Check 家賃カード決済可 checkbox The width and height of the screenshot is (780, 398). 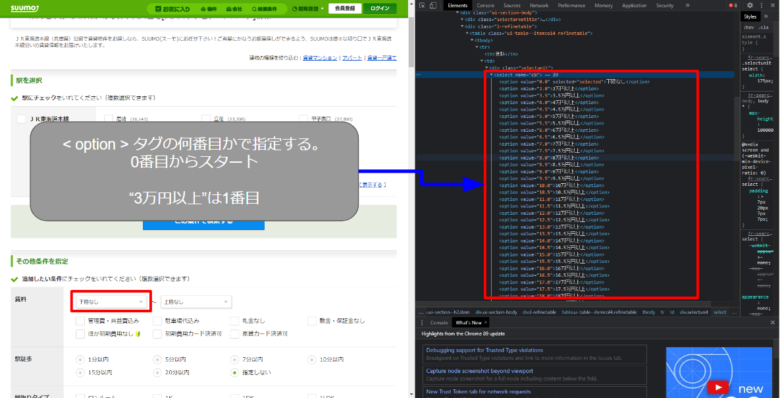tap(235, 334)
